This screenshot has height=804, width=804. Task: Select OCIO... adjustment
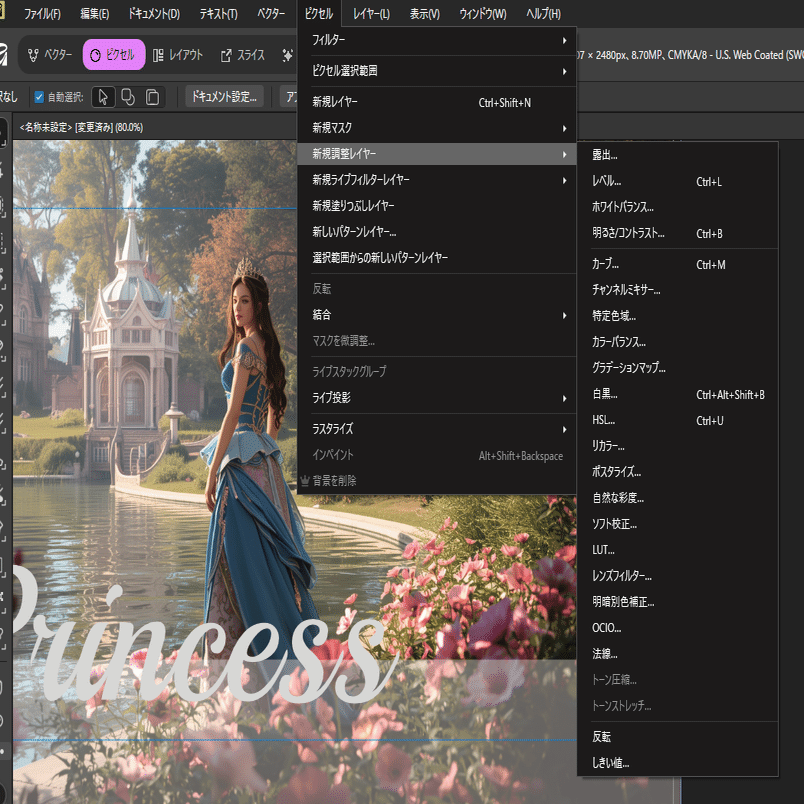678,628
